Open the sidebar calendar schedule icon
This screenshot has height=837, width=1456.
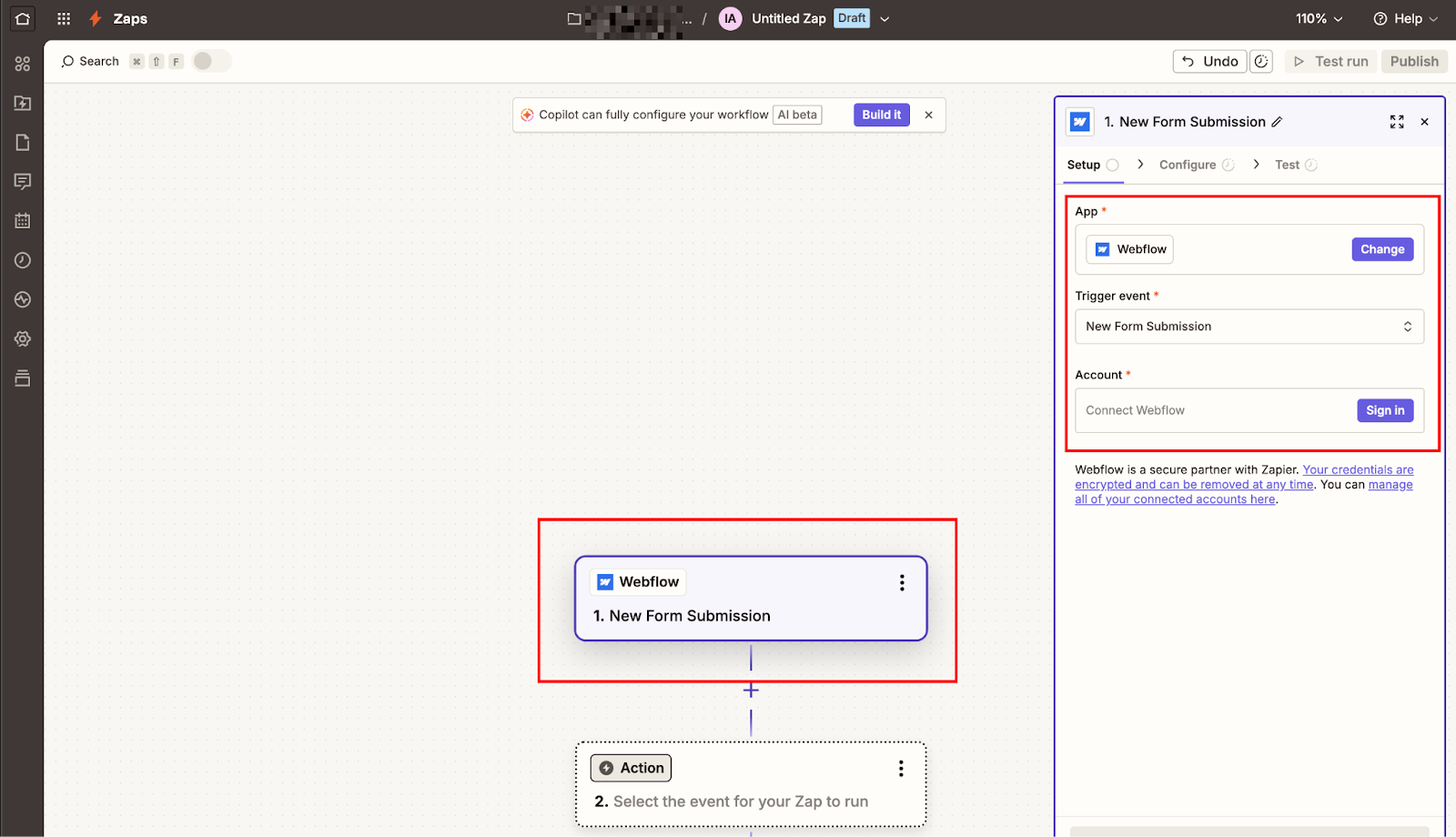pos(23,220)
